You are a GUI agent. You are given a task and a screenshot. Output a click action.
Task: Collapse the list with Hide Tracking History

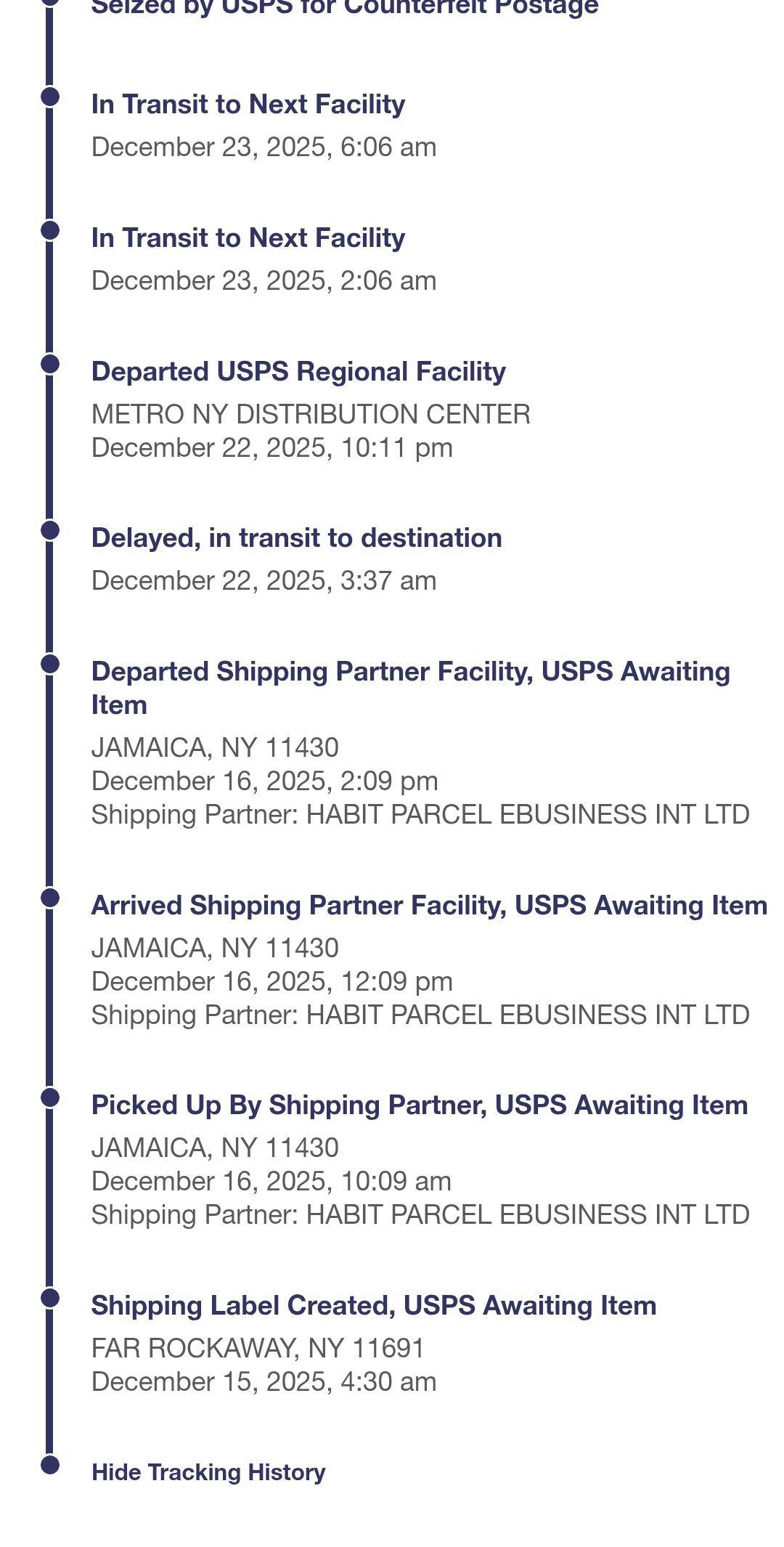[x=208, y=1472]
